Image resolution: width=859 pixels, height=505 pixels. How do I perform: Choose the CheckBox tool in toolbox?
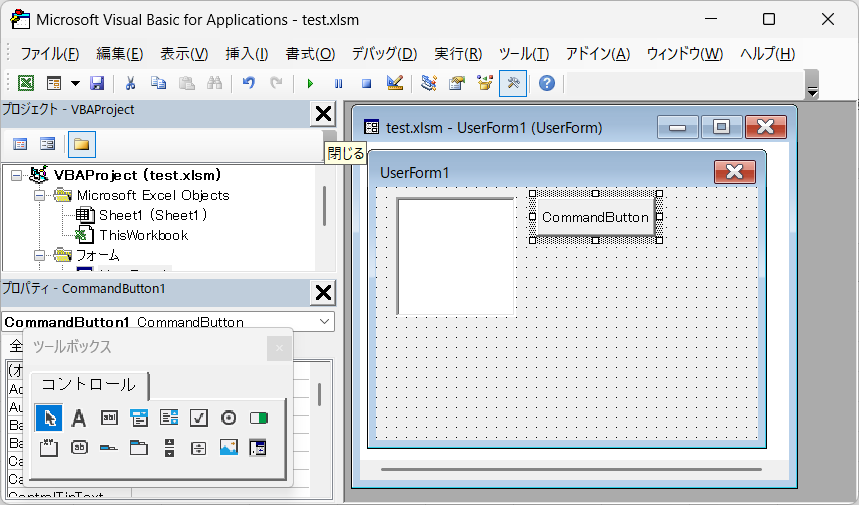tap(198, 418)
